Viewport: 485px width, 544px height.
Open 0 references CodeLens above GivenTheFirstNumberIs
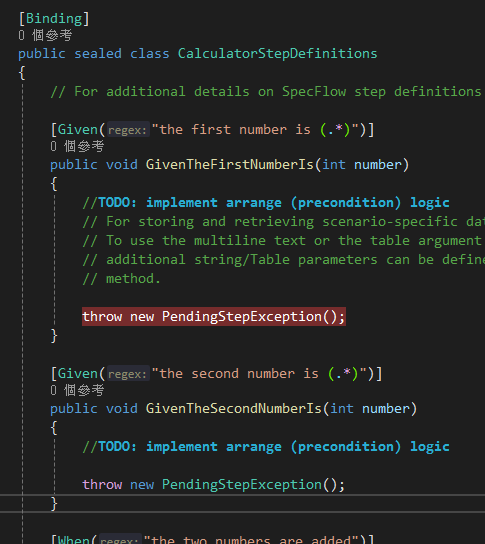(x=77, y=146)
